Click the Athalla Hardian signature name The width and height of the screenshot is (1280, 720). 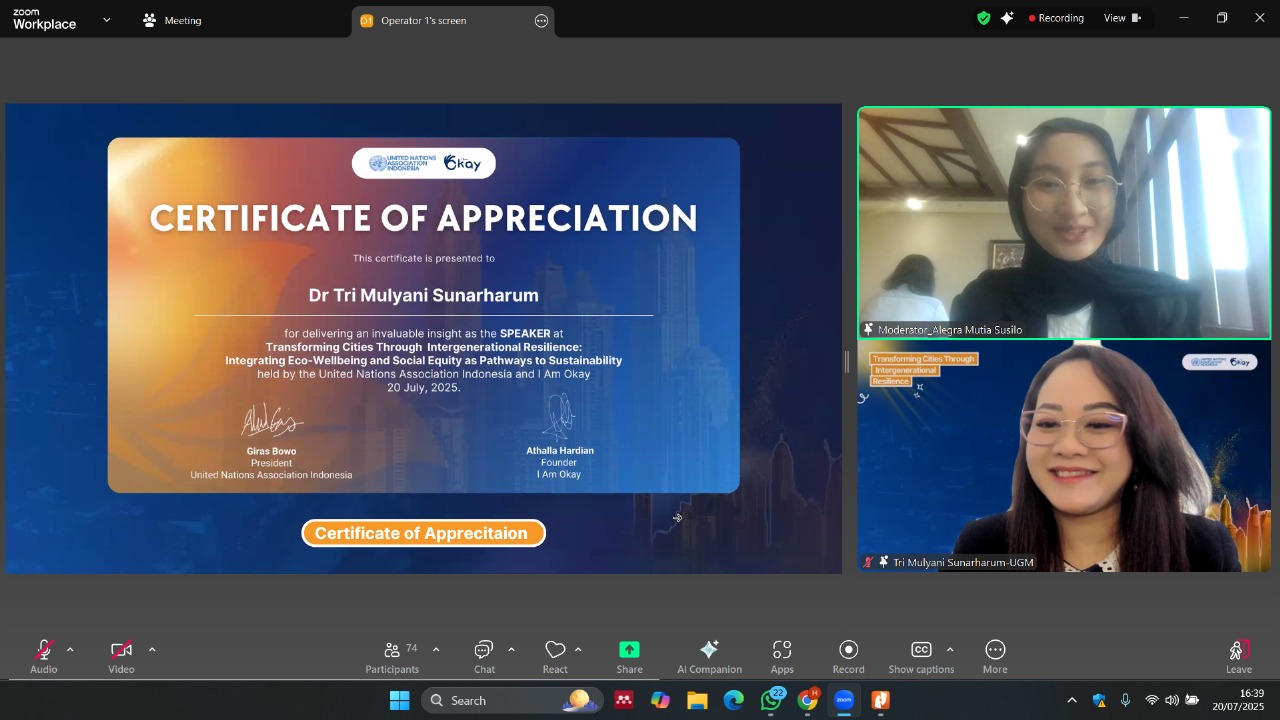pos(560,450)
